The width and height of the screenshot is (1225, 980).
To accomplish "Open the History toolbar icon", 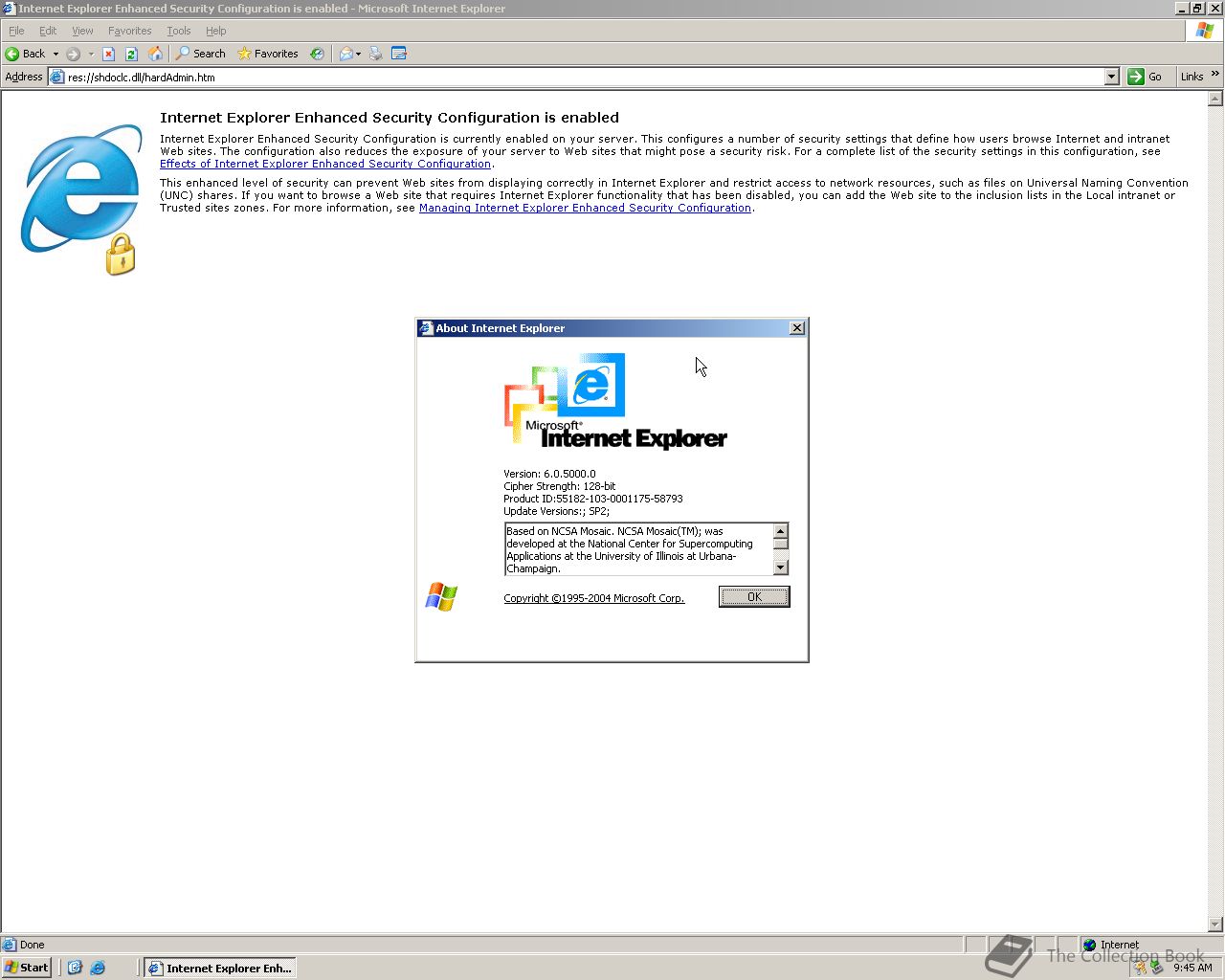I will (317, 54).
